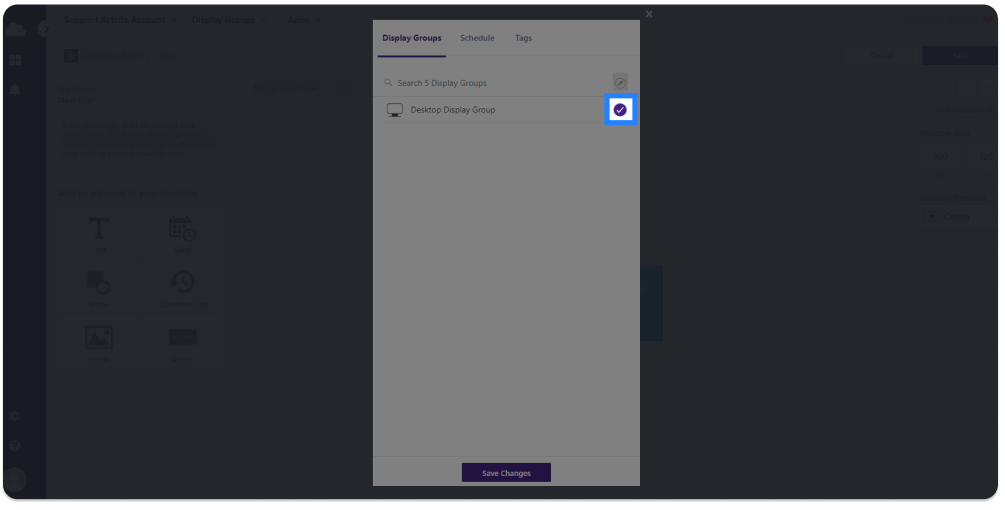
Task: Select the Display Groups tab
Action: point(411,38)
